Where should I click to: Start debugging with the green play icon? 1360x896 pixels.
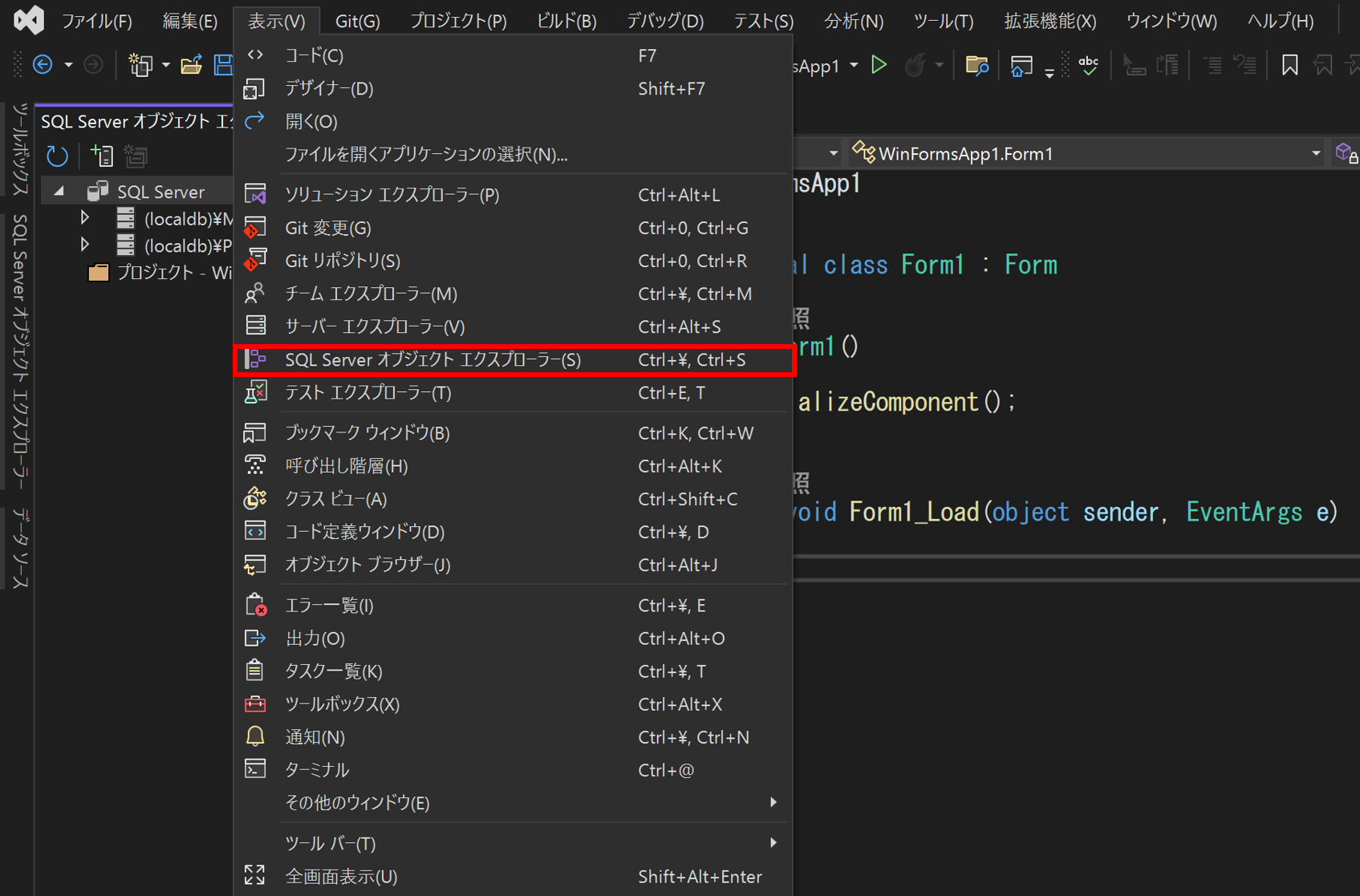click(x=879, y=65)
